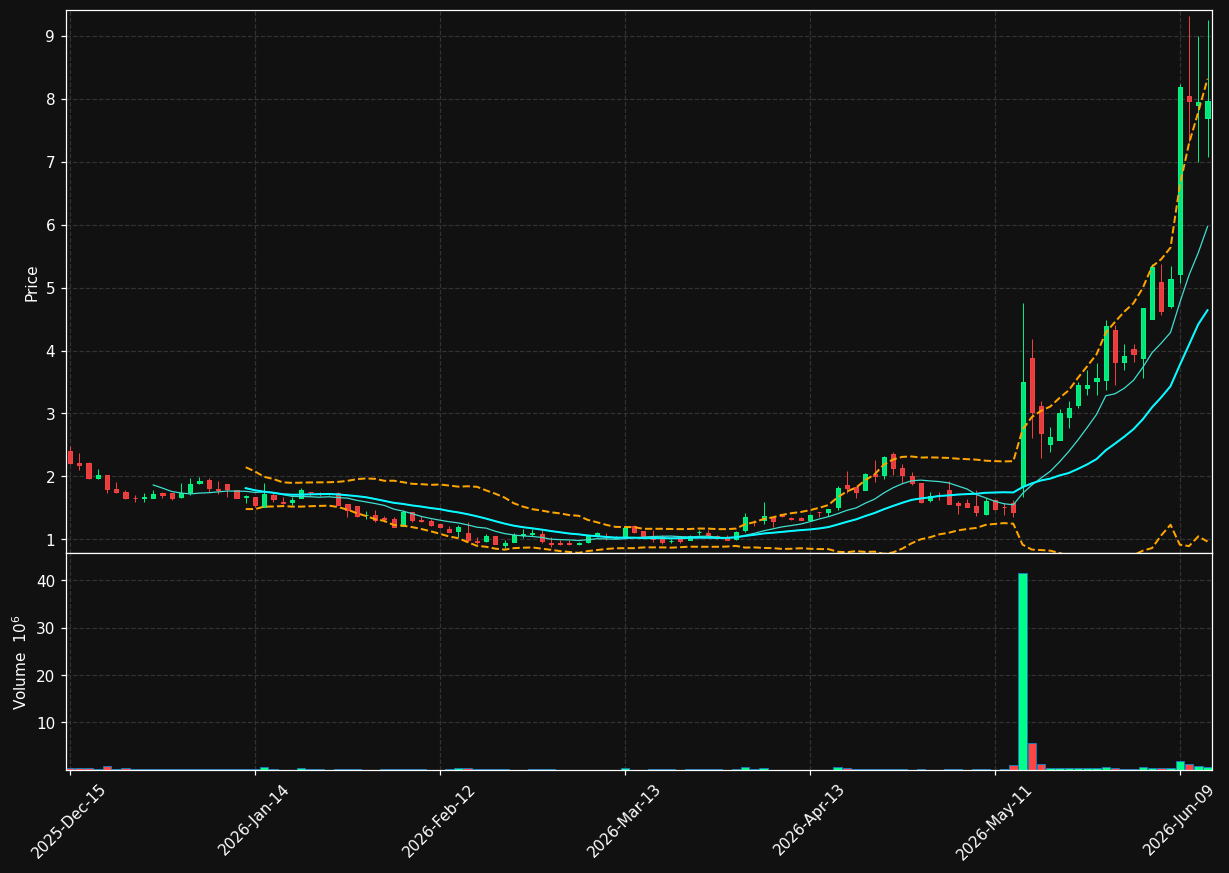Click the large green candle reaching above 8
This screenshot has height=873, width=1229.
[1180, 181]
